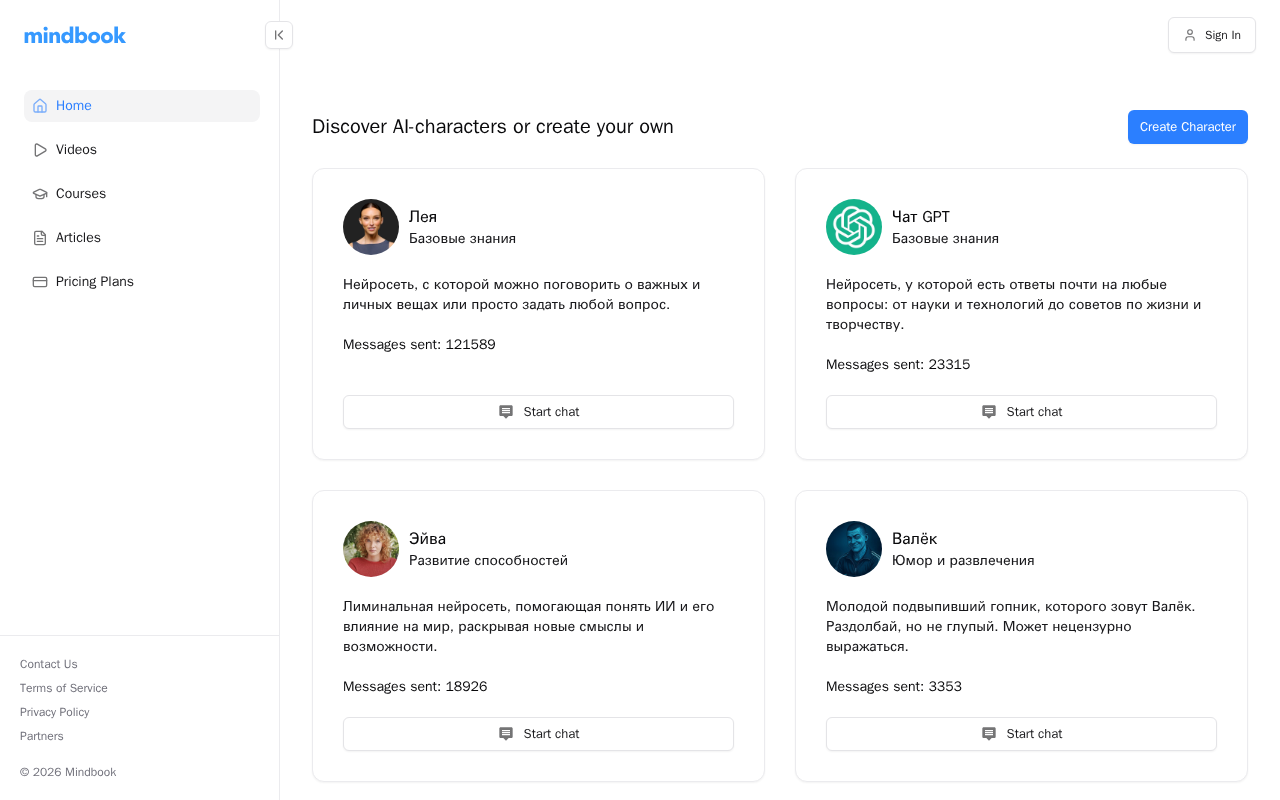Click the Videos play icon

40,150
